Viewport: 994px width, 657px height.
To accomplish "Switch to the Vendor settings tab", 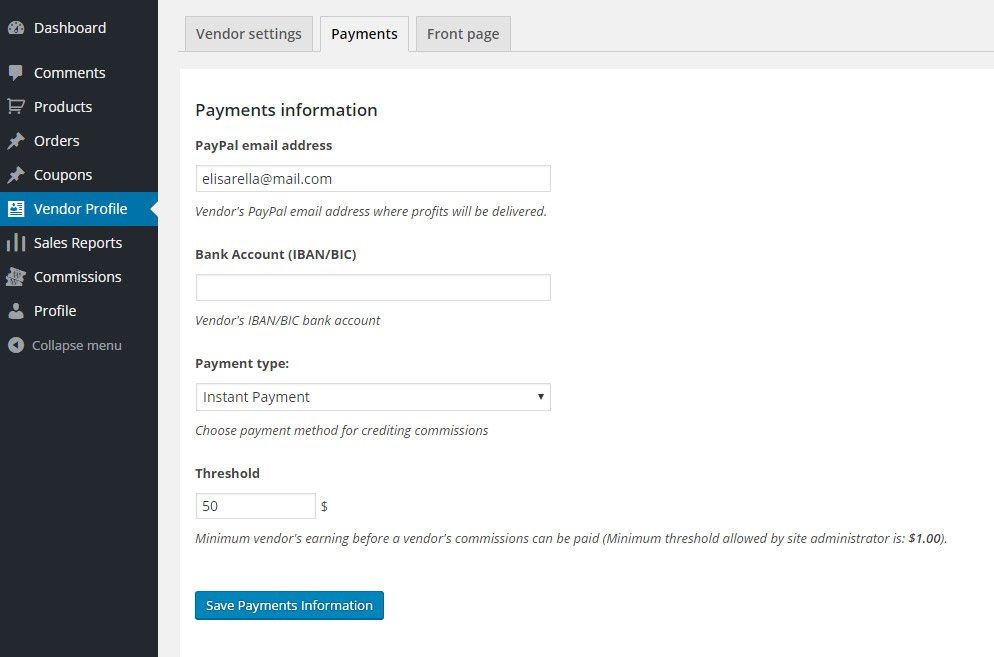I will (x=248, y=34).
